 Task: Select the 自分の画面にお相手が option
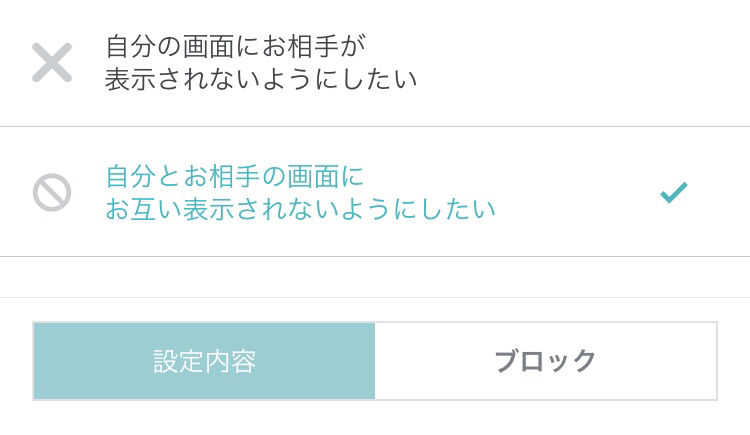pyautogui.click(x=236, y=46)
